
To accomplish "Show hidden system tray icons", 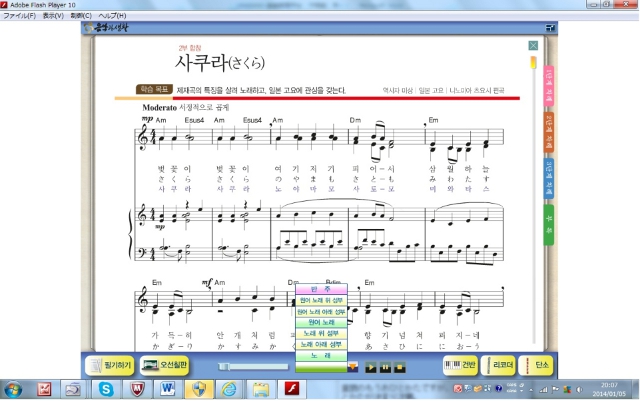I will click(x=531, y=390).
